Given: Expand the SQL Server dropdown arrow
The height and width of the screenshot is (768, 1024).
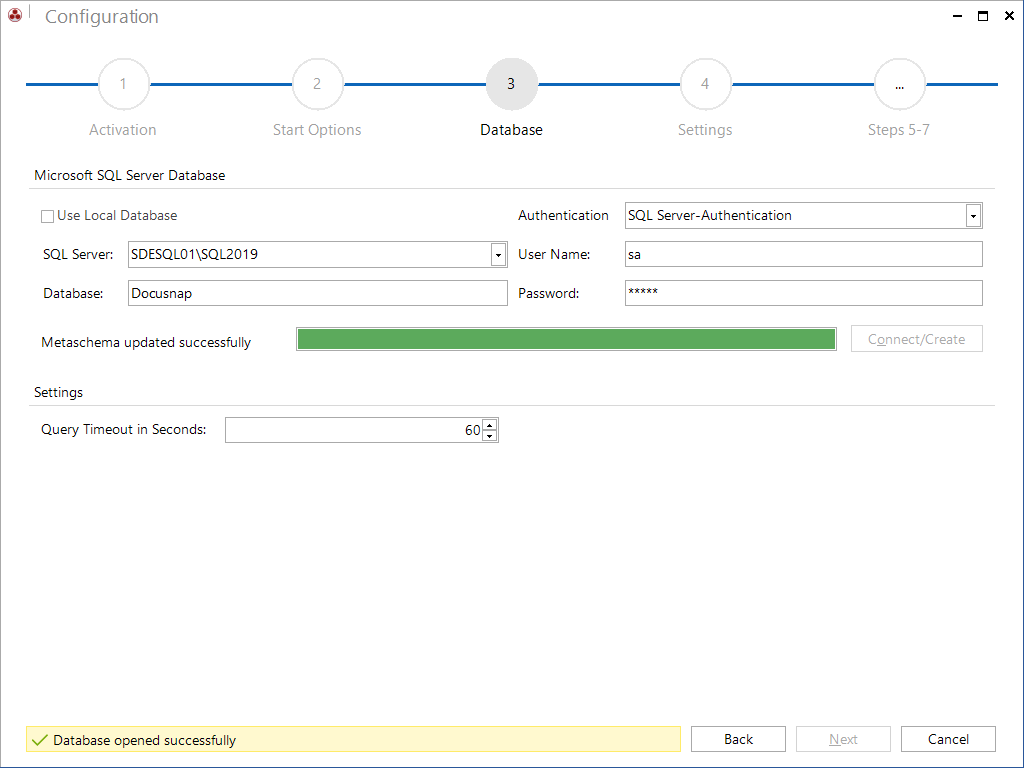Looking at the screenshot, I should point(498,255).
